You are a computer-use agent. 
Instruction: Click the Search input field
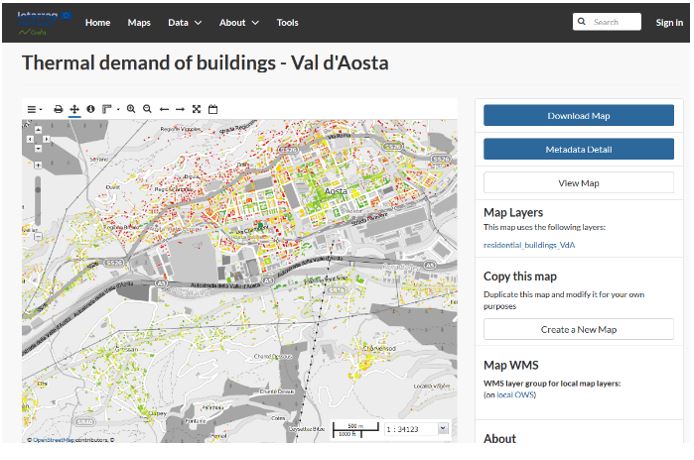[613, 22]
